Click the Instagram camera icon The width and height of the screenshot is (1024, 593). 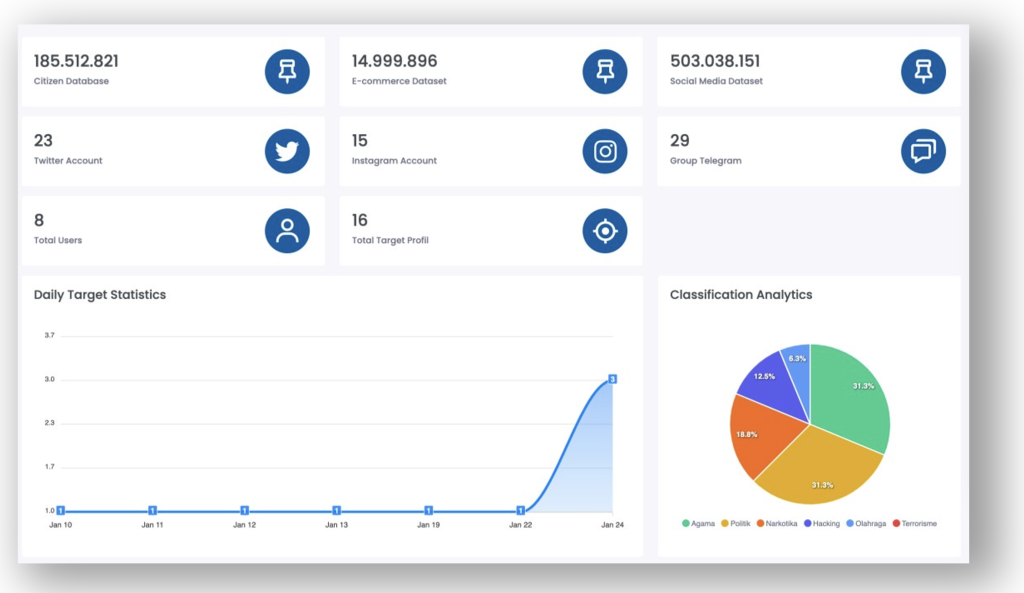605,151
